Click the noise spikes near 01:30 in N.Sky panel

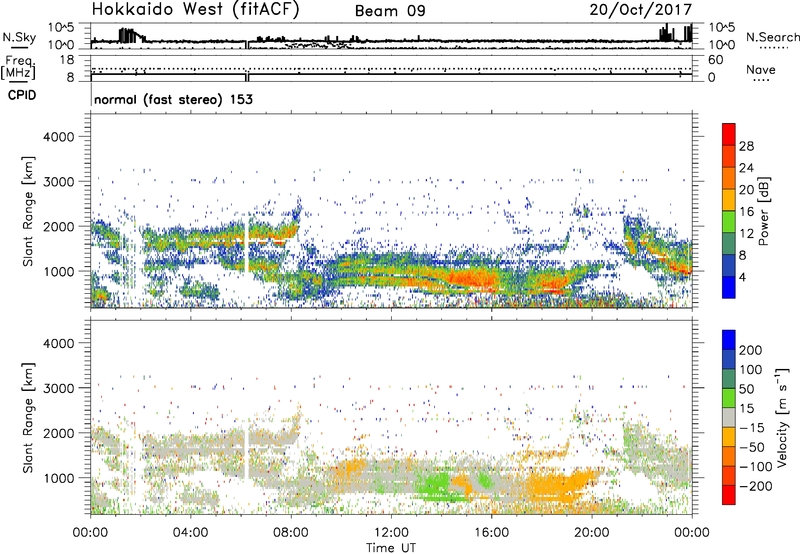[x=129, y=36]
